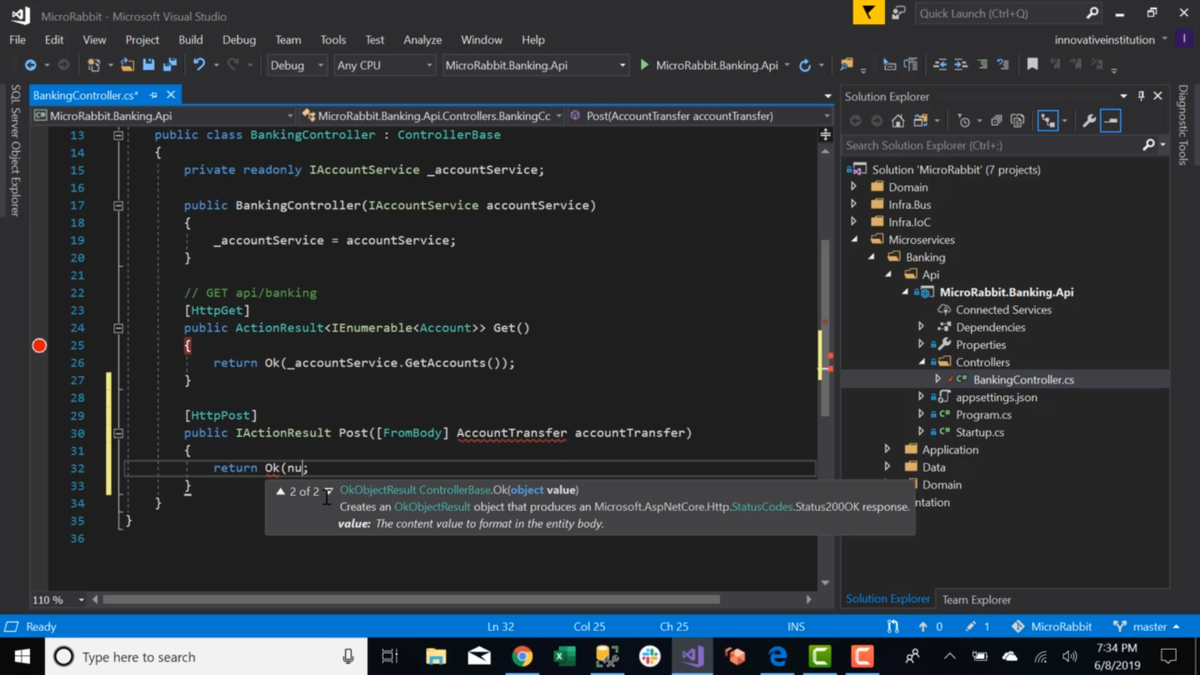Click Collapse All icon in Solution Explorer
Viewport: 1200px width, 675px height.
(996, 121)
